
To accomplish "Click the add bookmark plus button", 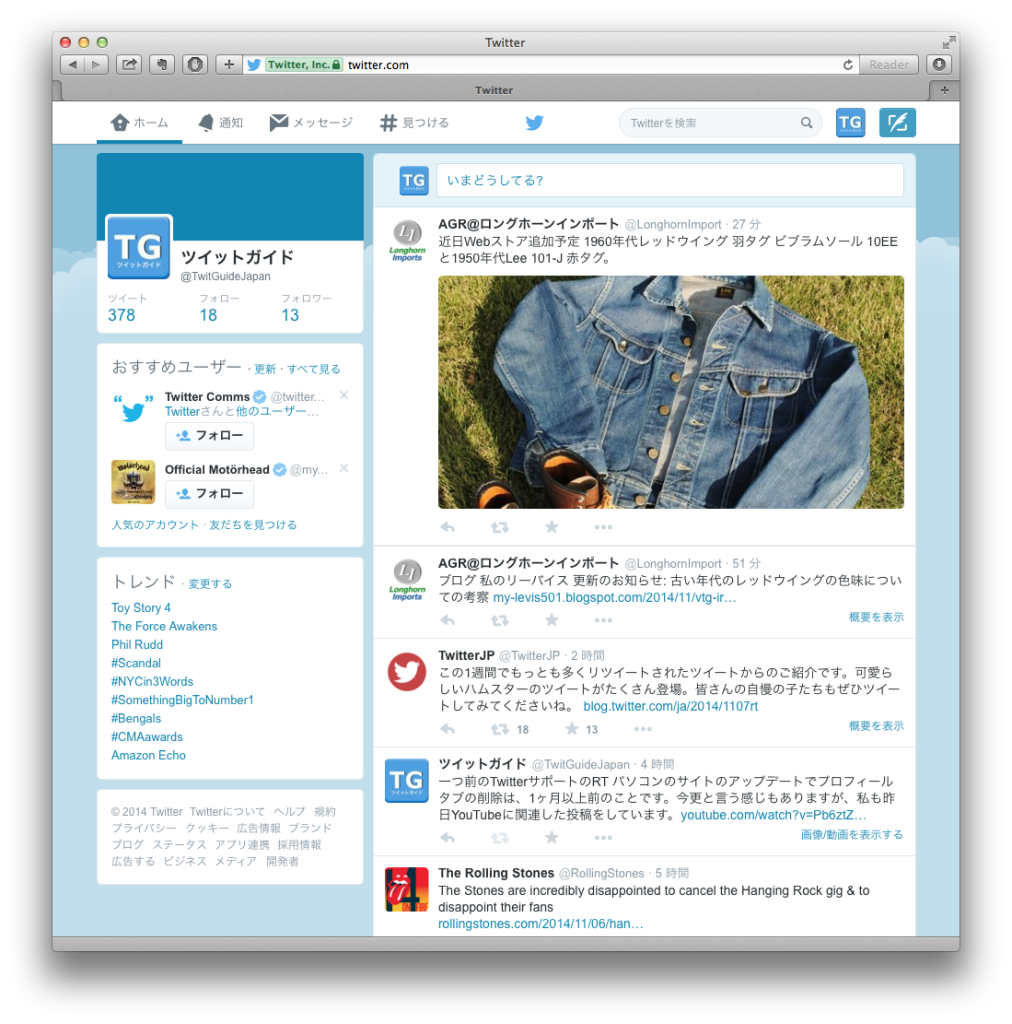I will click(229, 65).
